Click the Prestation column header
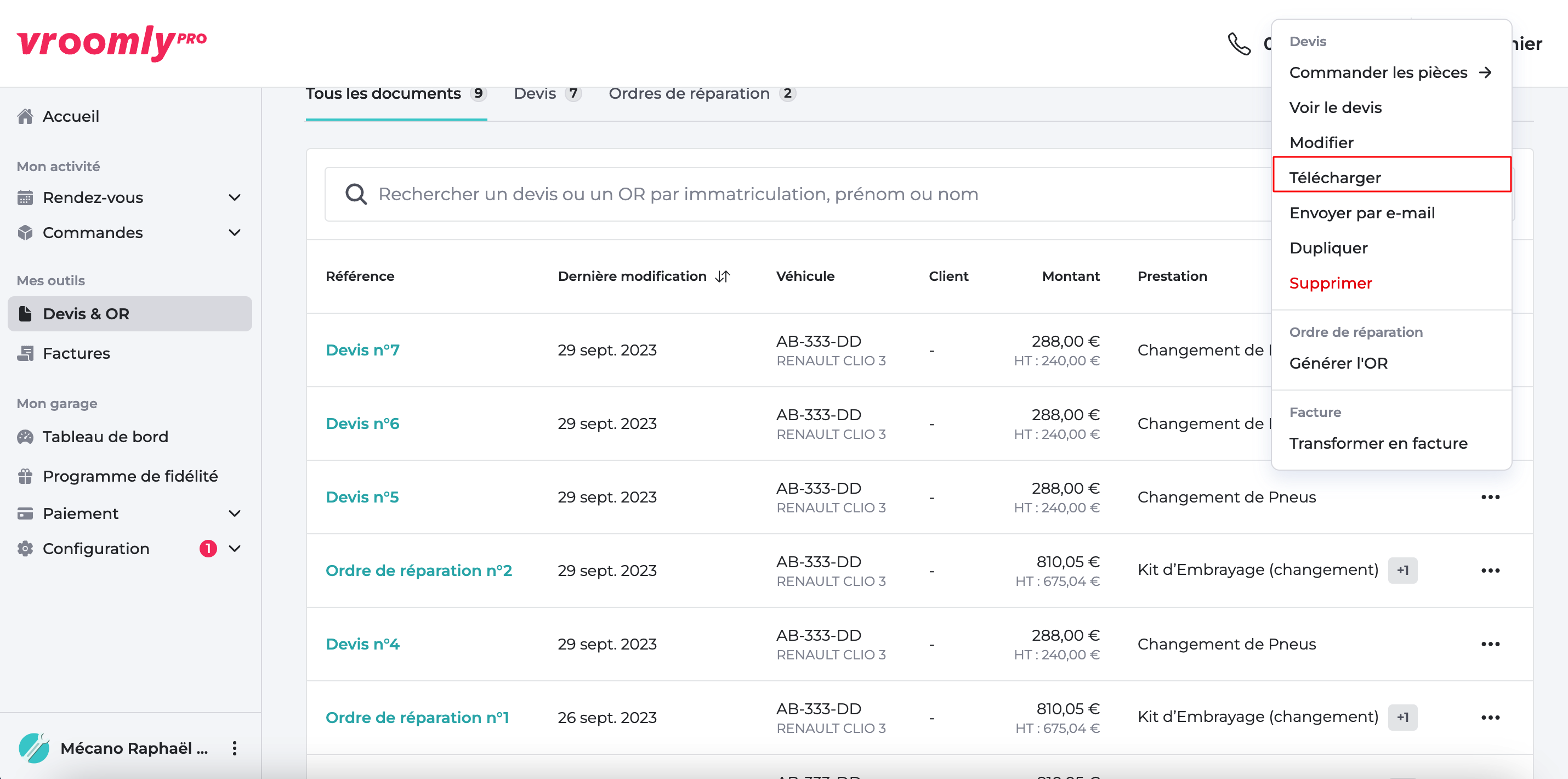The width and height of the screenshot is (1568, 779). tap(1172, 276)
